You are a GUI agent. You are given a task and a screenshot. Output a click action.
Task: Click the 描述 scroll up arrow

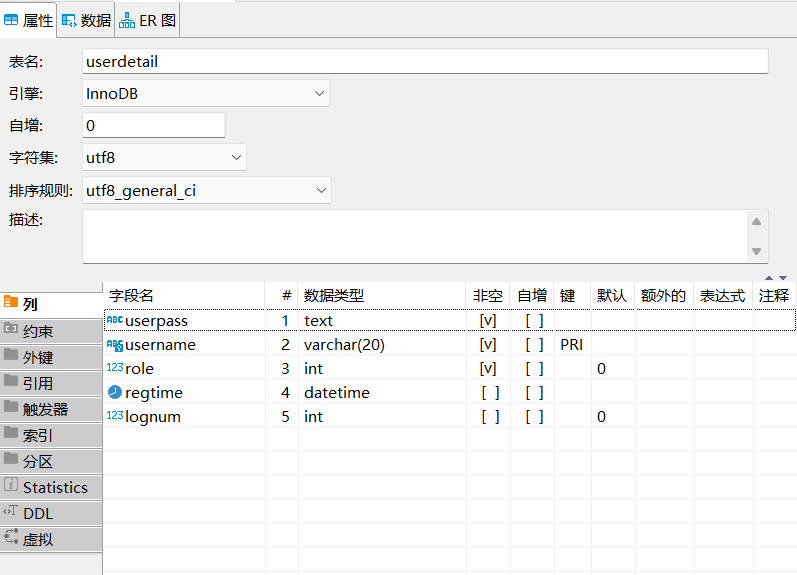[756, 222]
